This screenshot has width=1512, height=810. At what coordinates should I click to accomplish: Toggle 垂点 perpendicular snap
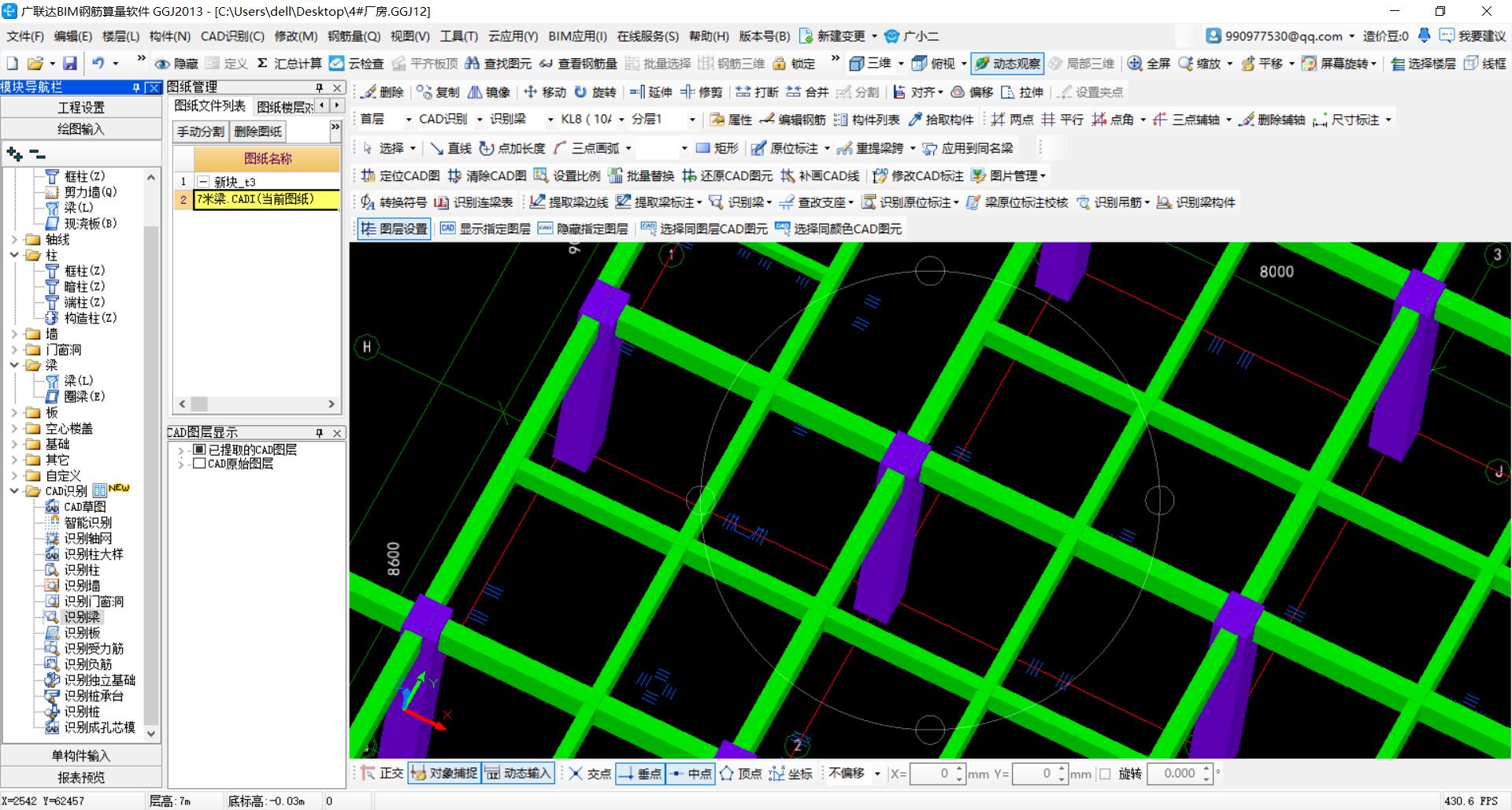click(x=640, y=774)
